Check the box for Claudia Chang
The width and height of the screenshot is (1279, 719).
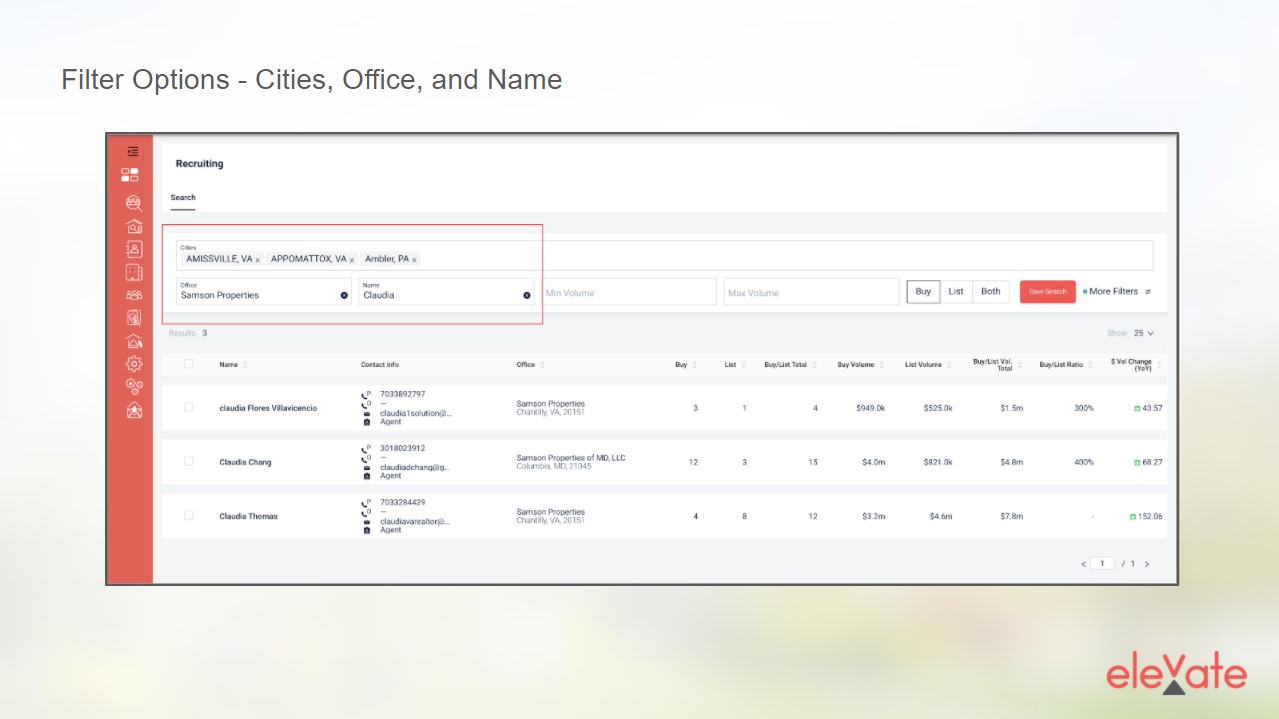pos(188,461)
